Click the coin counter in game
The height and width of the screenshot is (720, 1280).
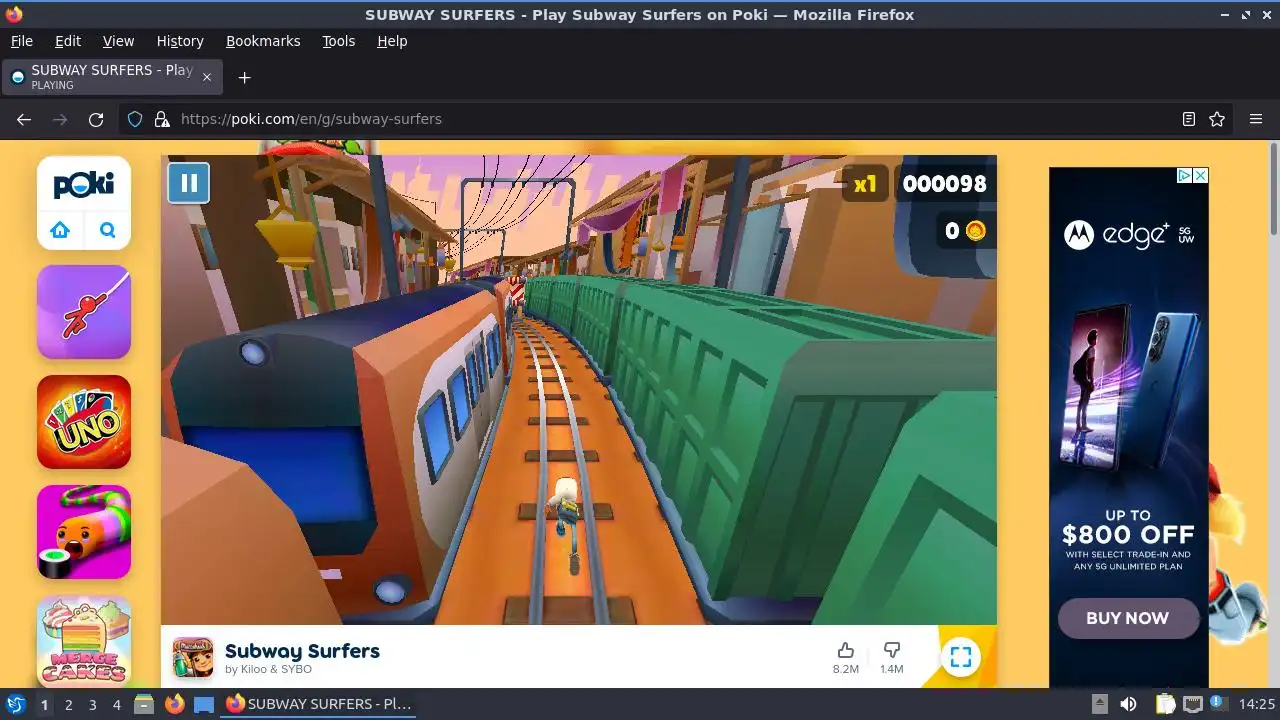tap(966, 231)
